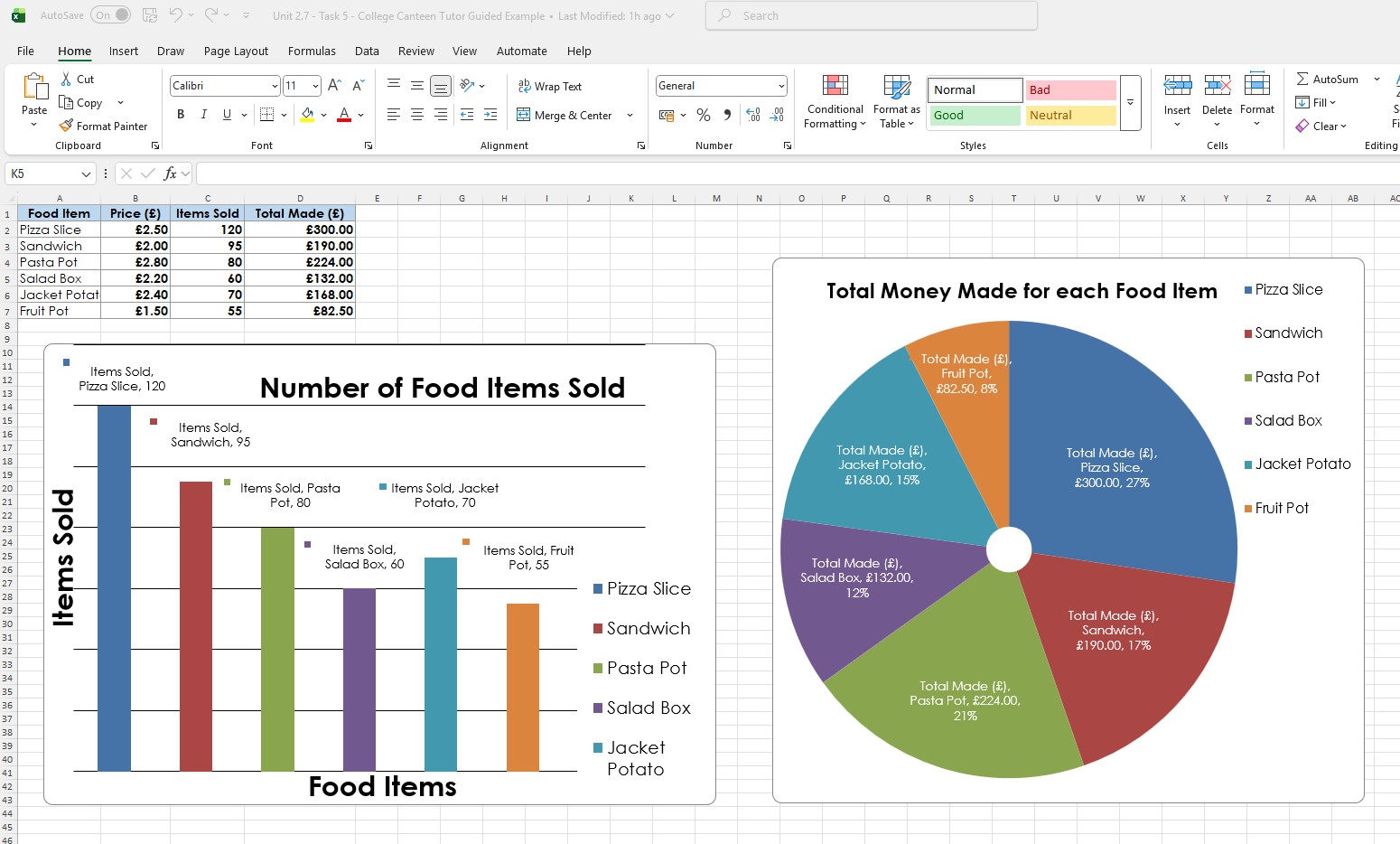This screenshot has height=844, width=1400.
Task: Toggle Wrap Text for selected cells
Action: point(549,86)
